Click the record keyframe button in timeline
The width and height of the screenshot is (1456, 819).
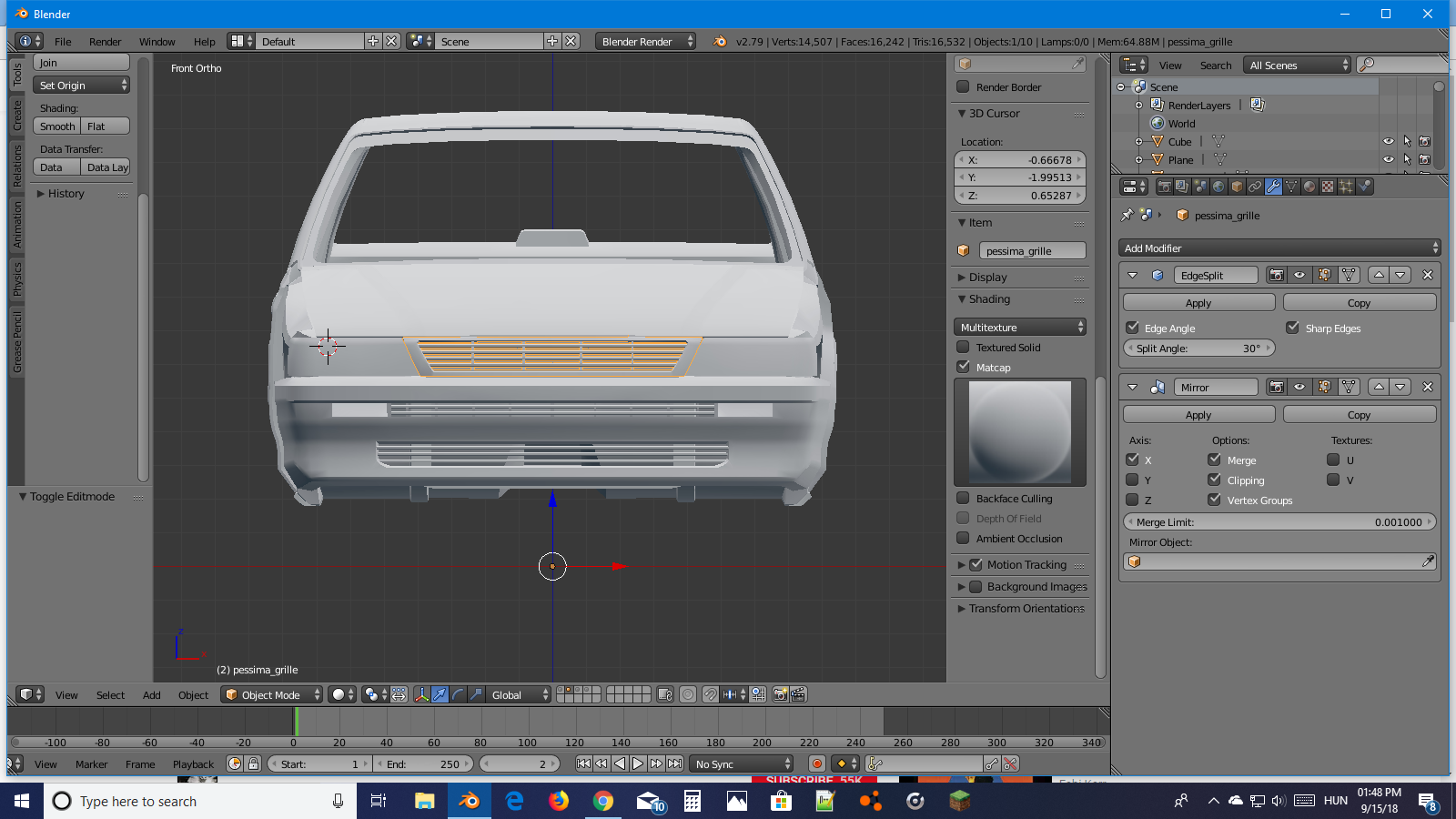(816, 764)
